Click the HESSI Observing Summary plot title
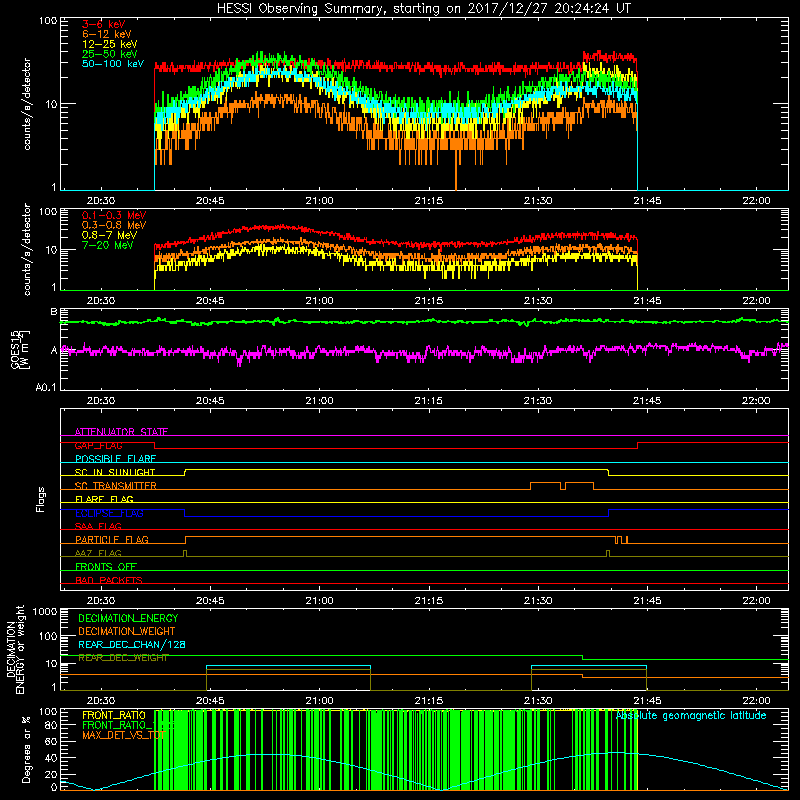800x800 pixels. pos(424,9)
